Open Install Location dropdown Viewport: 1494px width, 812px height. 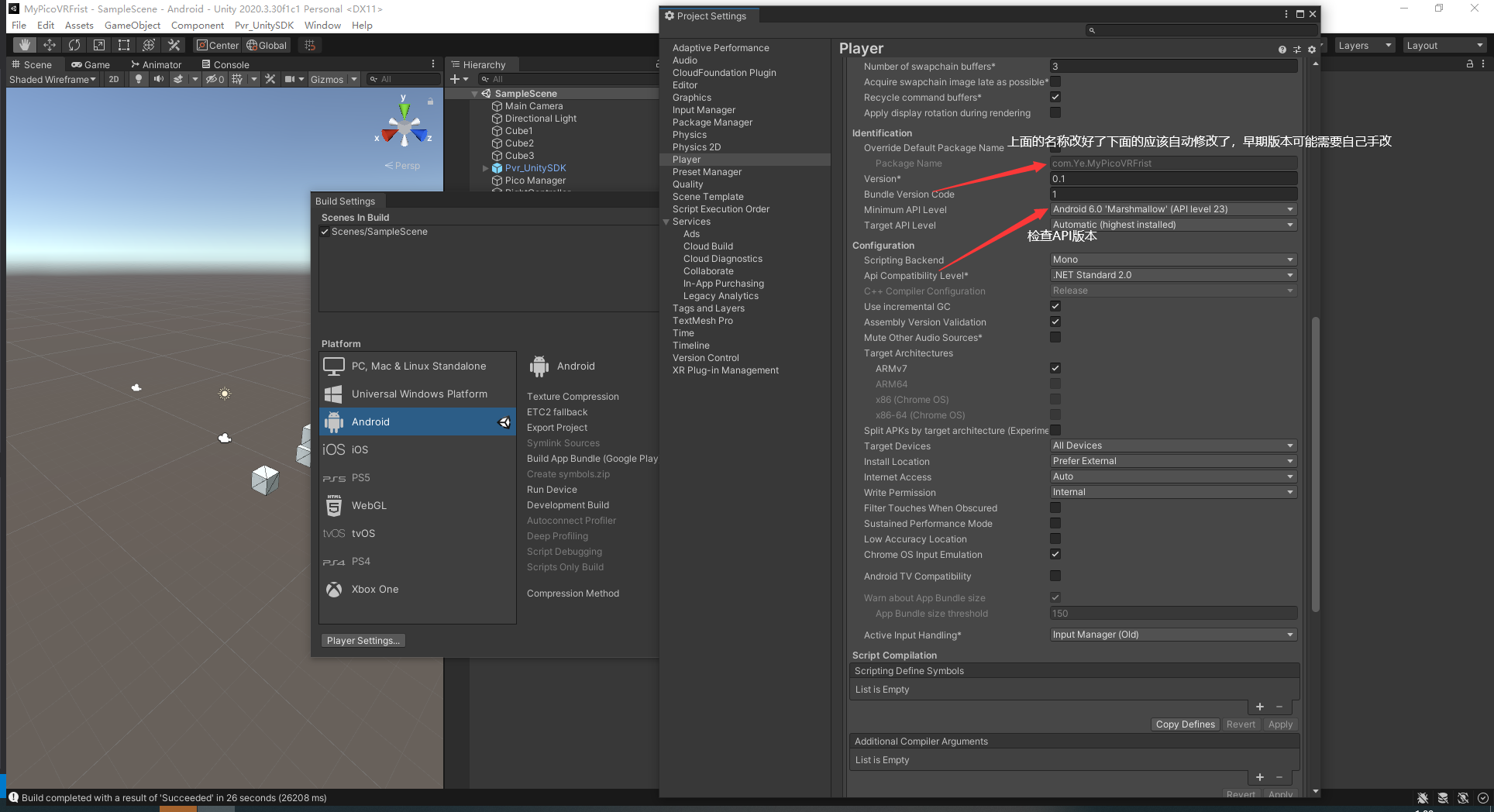point(1173,461)
